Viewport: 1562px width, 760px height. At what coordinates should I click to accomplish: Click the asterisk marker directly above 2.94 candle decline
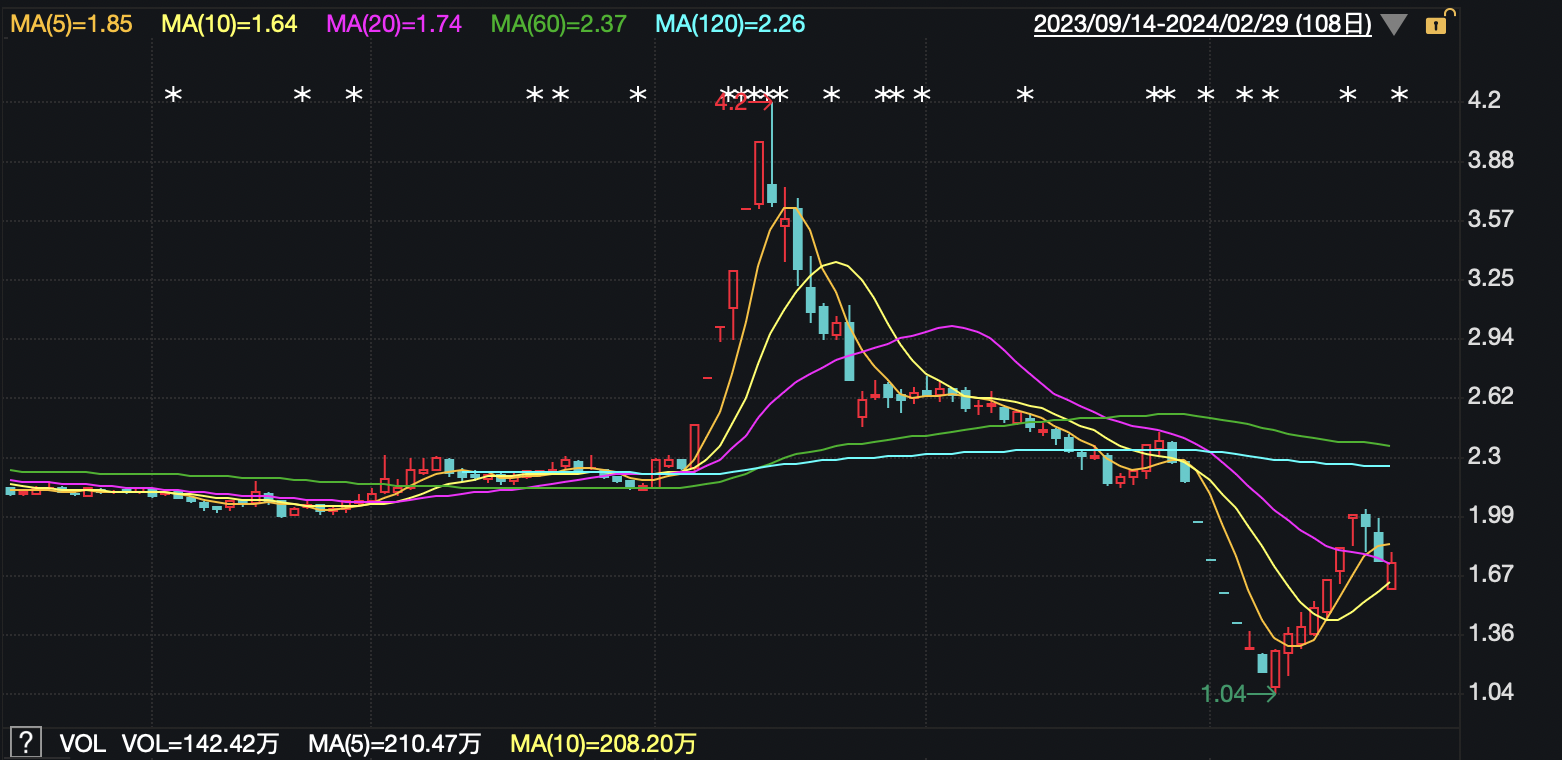[x=831, y=96]
